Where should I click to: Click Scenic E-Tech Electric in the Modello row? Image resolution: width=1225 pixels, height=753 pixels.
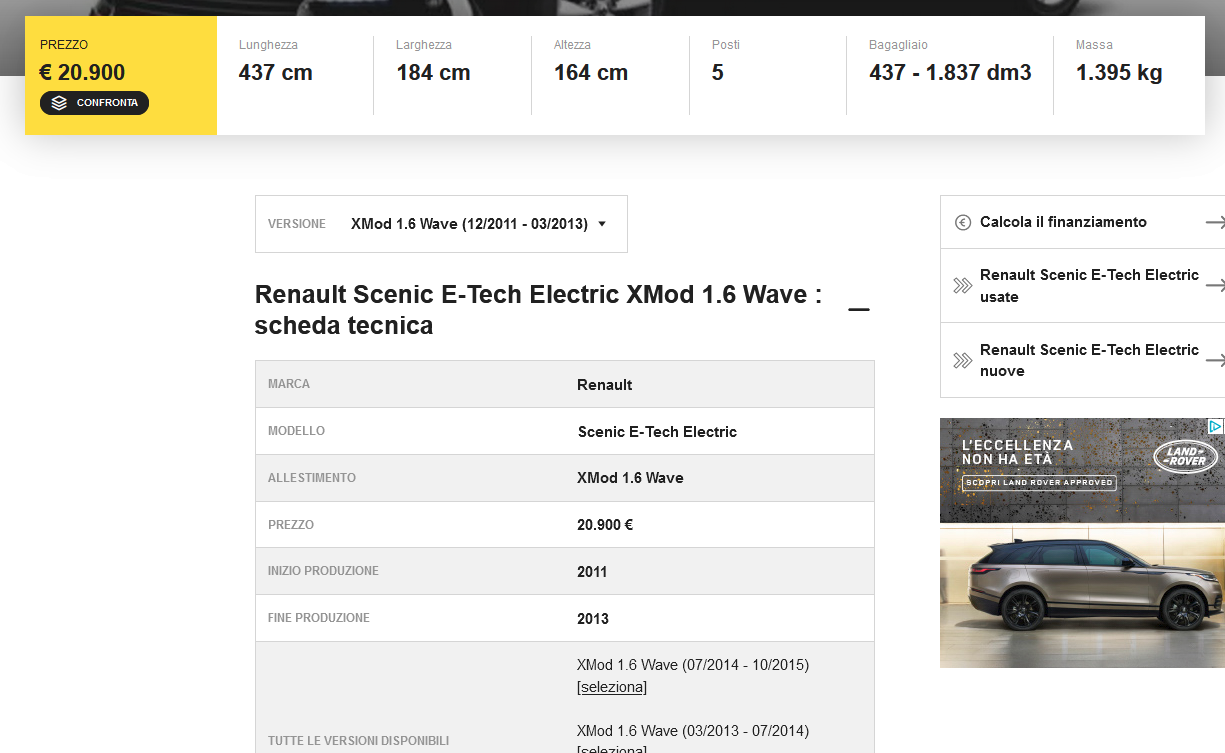coord(657,432)
